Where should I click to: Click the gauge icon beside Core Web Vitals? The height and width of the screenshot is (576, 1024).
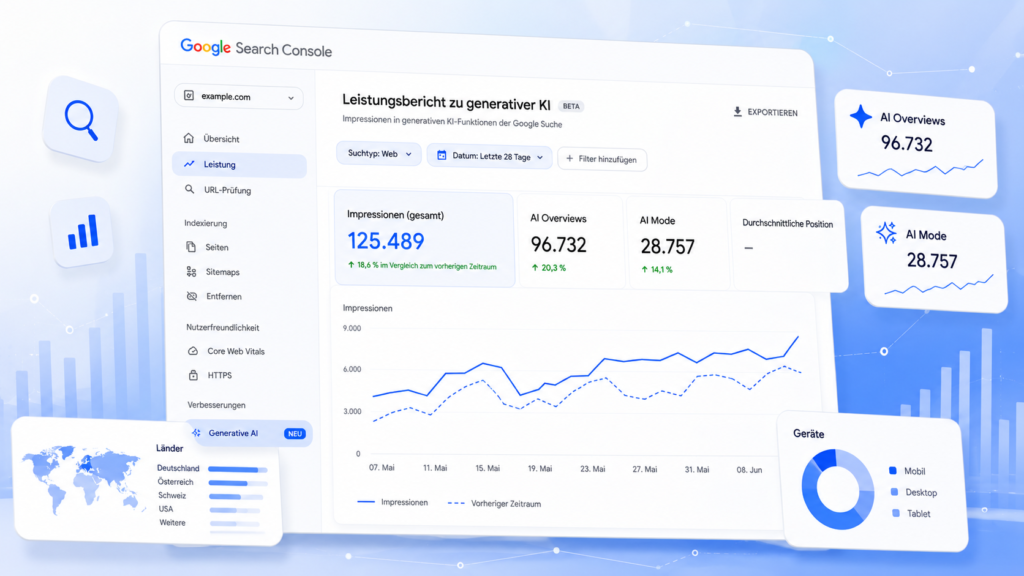[x=193, y=351]
